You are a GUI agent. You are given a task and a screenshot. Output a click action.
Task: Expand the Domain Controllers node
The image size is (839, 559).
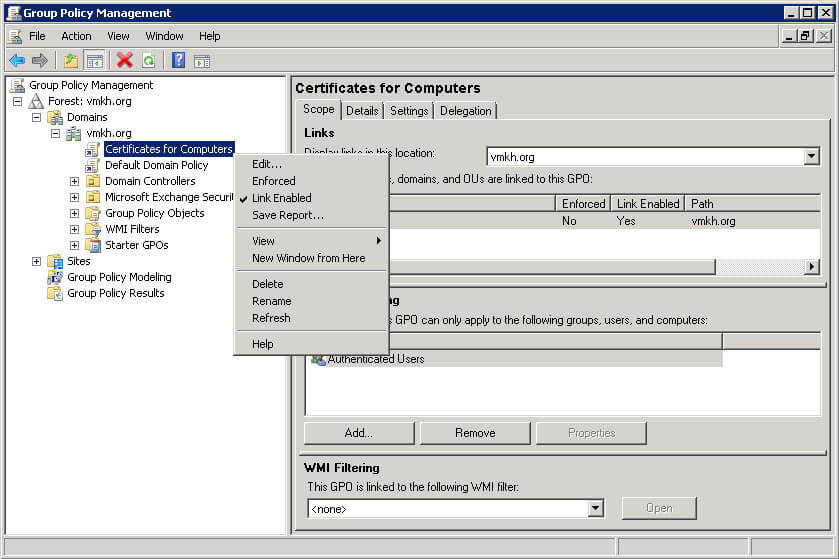(x=74, y=181)
